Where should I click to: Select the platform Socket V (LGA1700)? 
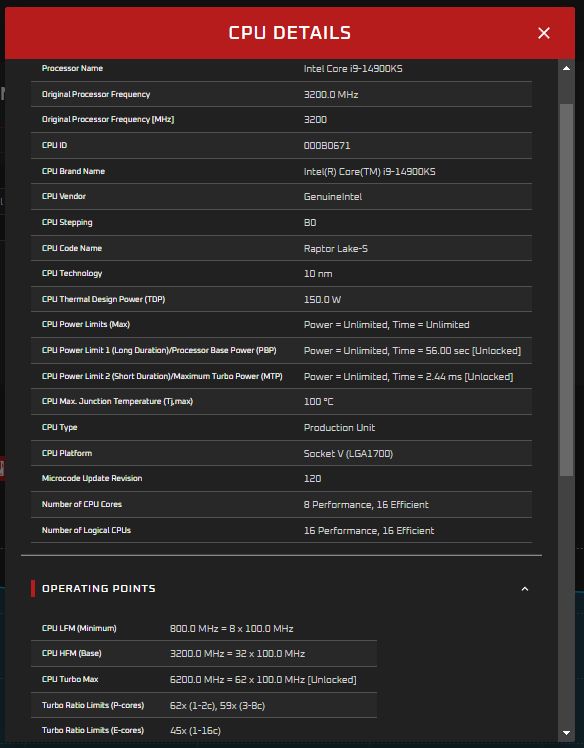tap(348, 454)
